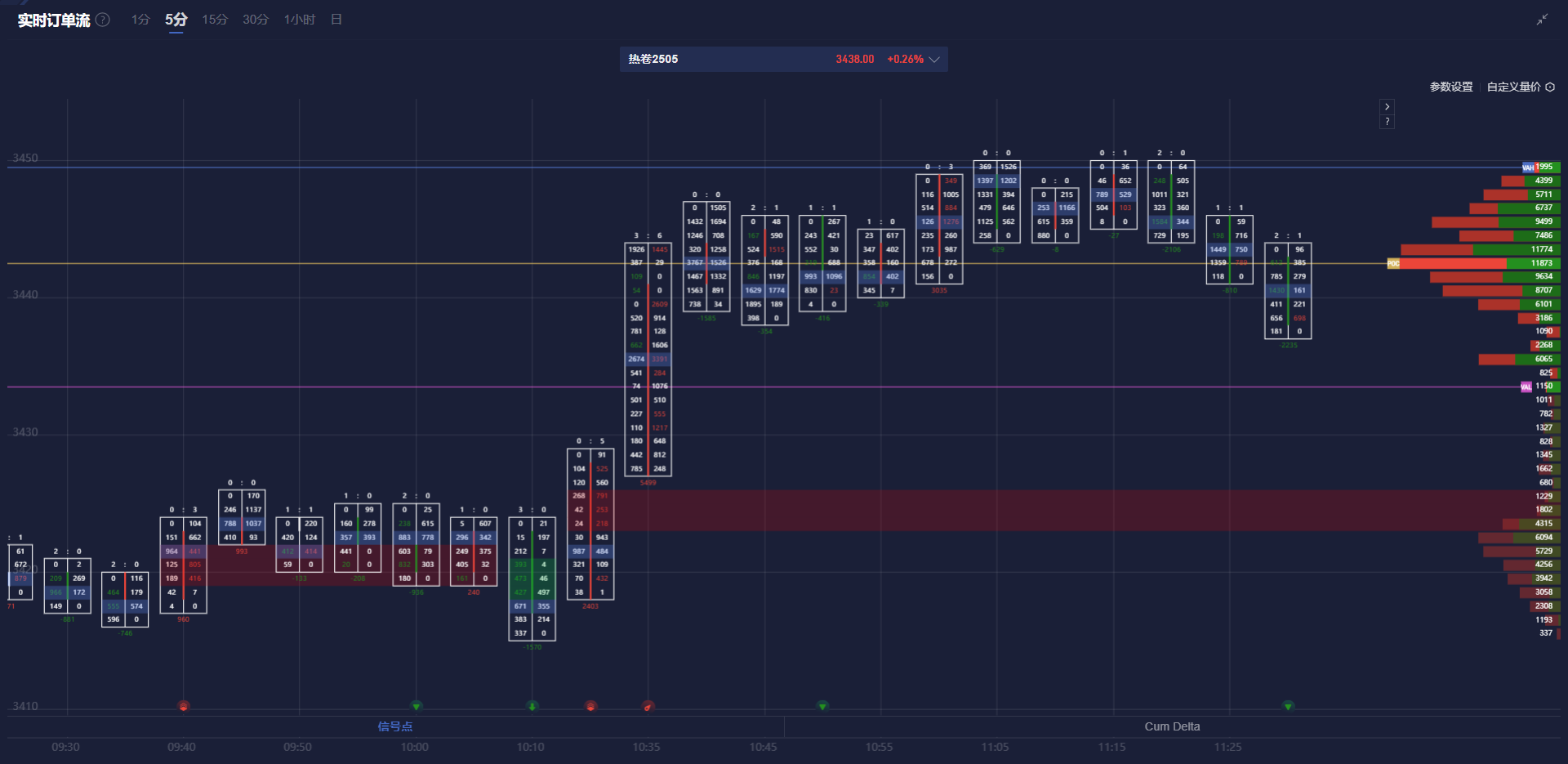
Task: Switch to the Cum Delta panel
Action: click(x=1172, y=726)
